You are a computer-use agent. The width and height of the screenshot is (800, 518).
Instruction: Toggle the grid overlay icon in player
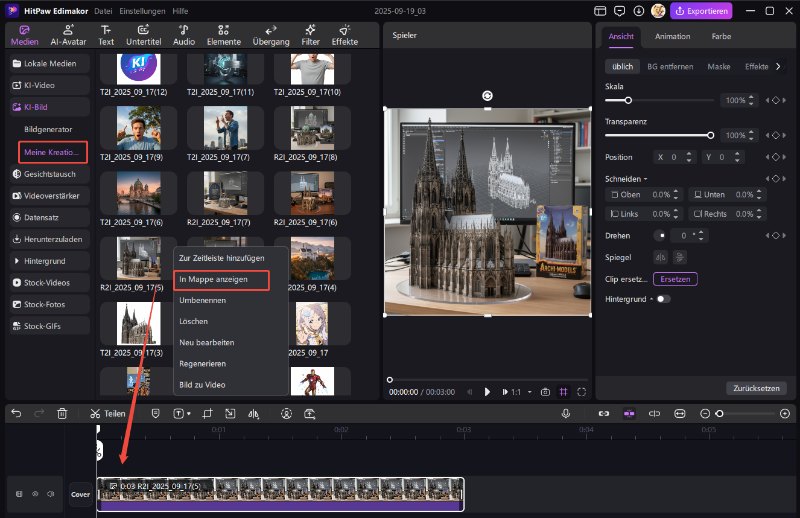click(x=563, y=392)
